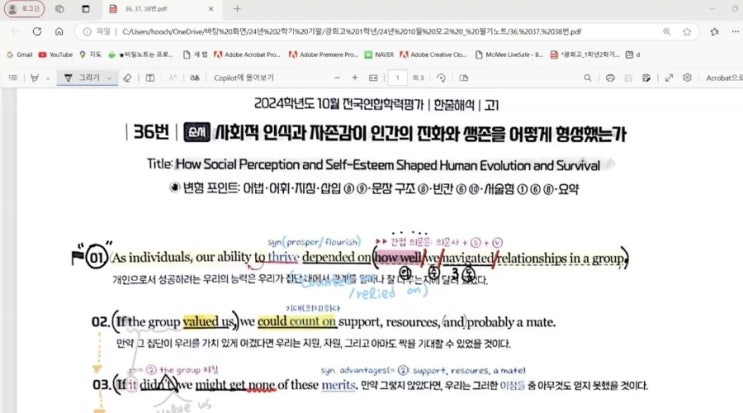Open the 지도 maps bookmark
The width and height of the screenshot is (743, 413).
tap(91, 54)
